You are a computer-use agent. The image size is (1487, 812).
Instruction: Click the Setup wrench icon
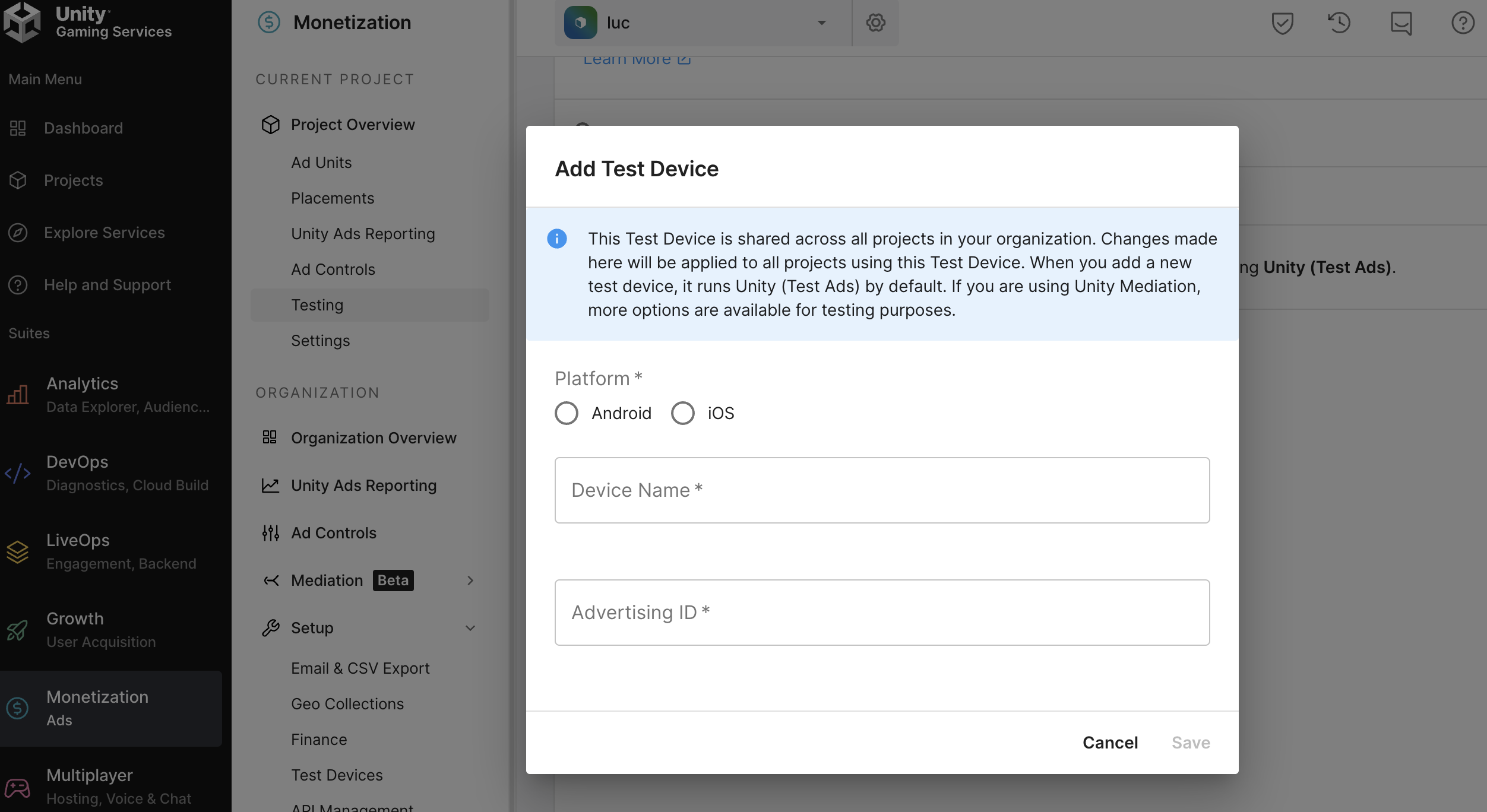click(x=271, y=628)
